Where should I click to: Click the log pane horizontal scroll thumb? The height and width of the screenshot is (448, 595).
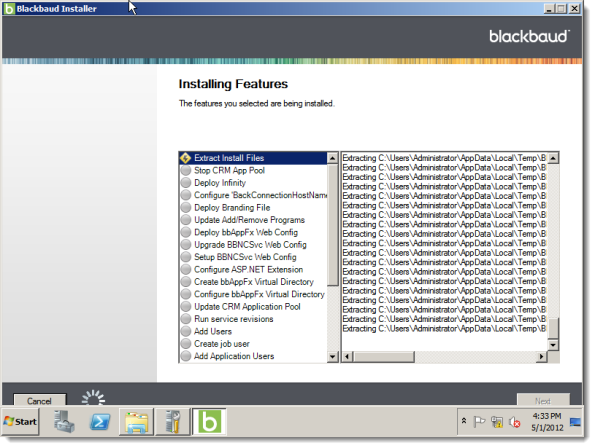click(x=384, y=357)
